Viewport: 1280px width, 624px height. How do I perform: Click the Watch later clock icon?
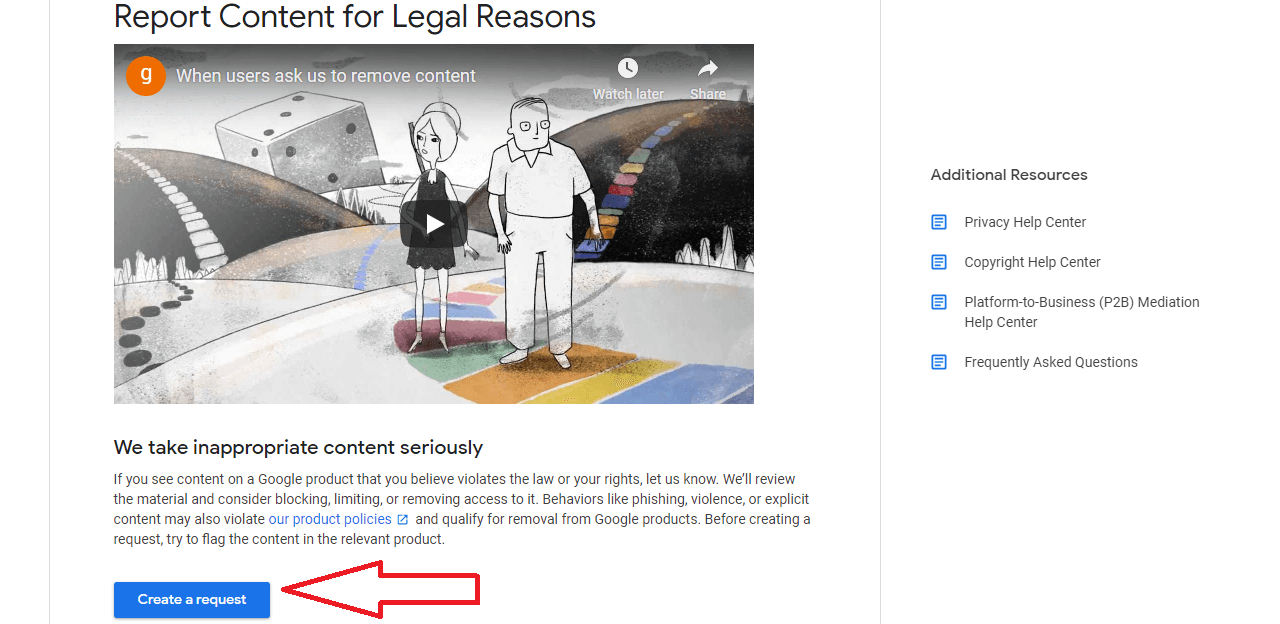627,68
